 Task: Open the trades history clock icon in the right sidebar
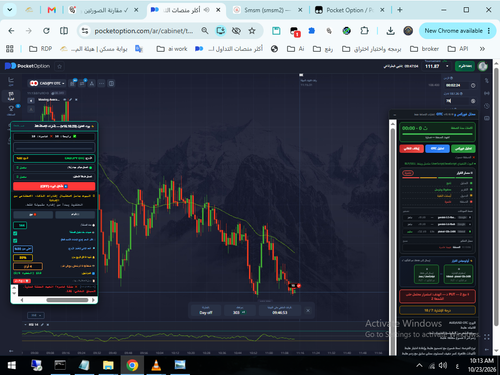tap(487, 106)
